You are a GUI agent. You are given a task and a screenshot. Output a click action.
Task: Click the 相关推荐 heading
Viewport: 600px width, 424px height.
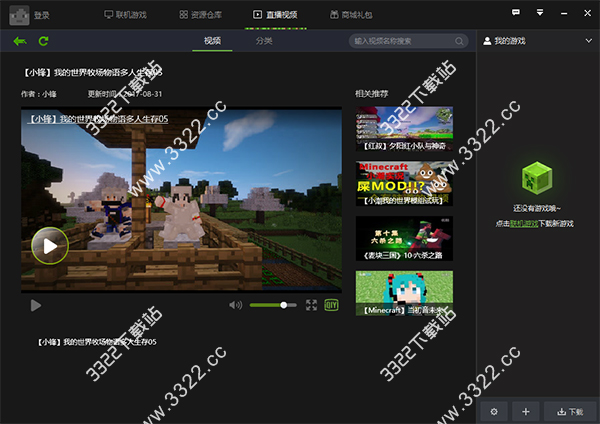pyautogui.click(x=372, y=94)
